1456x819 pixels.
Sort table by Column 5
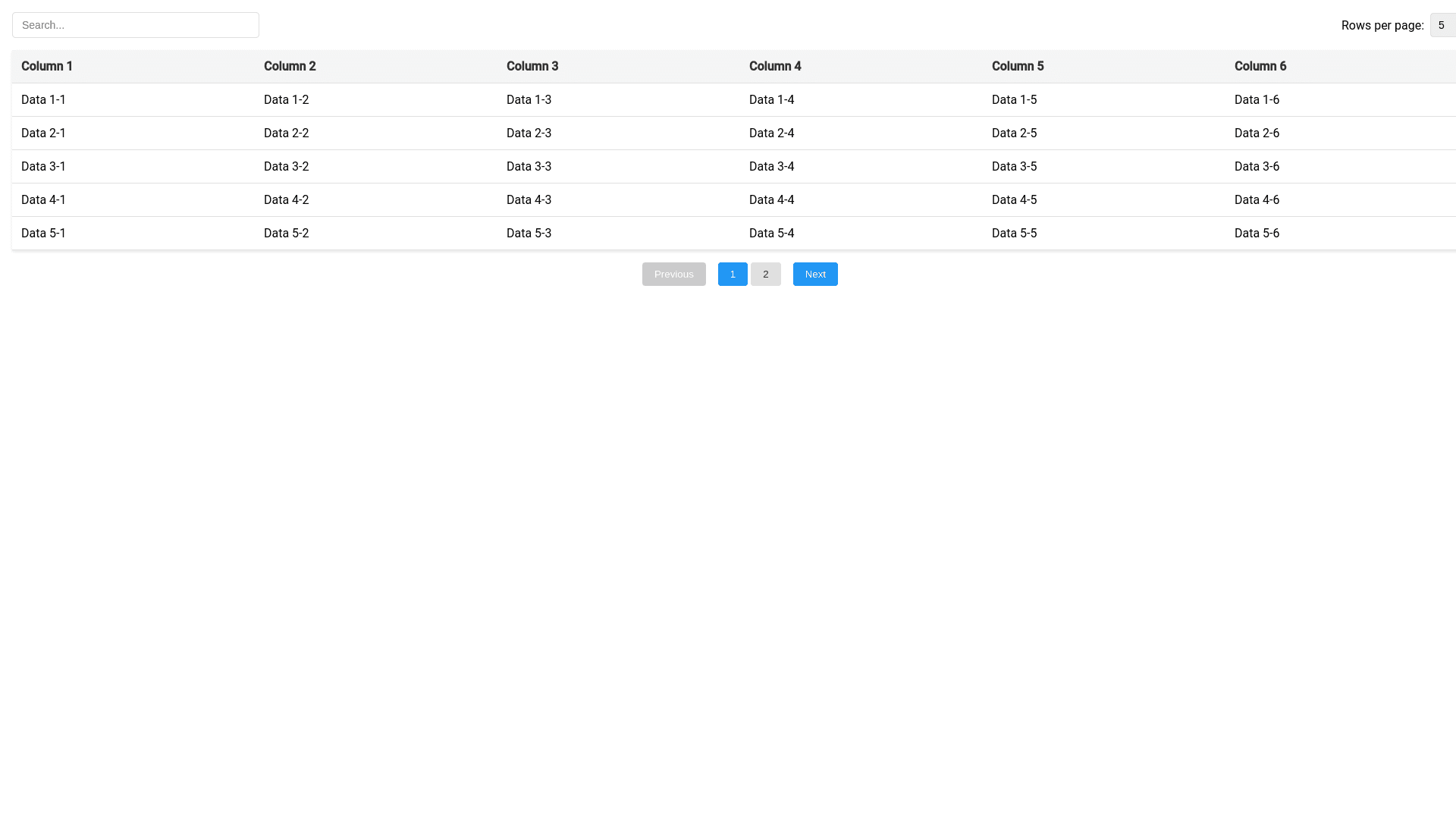coord(1018,66)
